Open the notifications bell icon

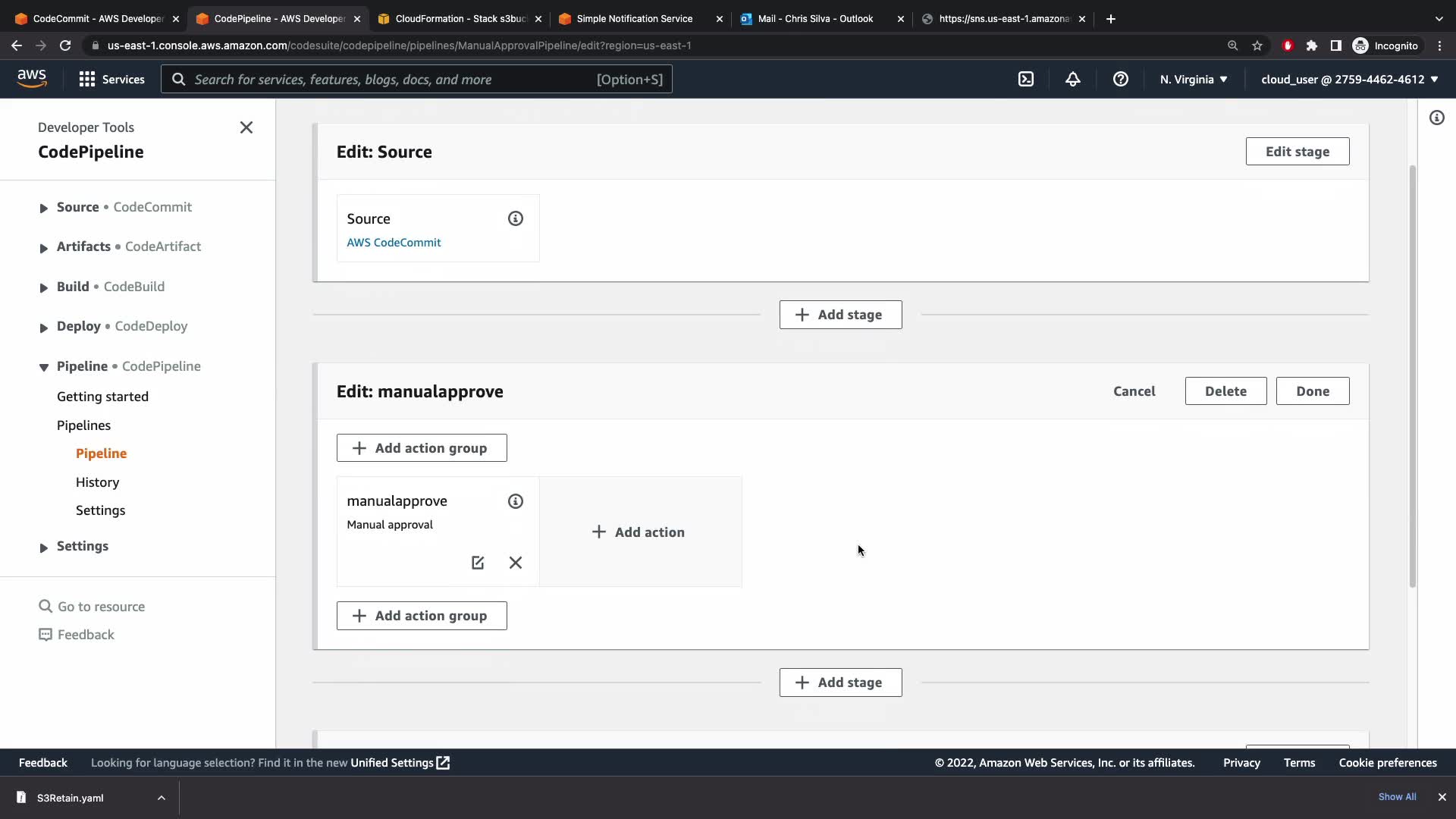pyautogui.click(x=1072, y=80)
